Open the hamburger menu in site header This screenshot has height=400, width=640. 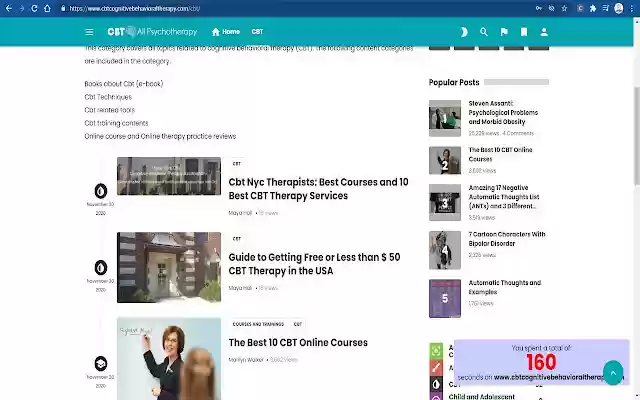point(89,32)
